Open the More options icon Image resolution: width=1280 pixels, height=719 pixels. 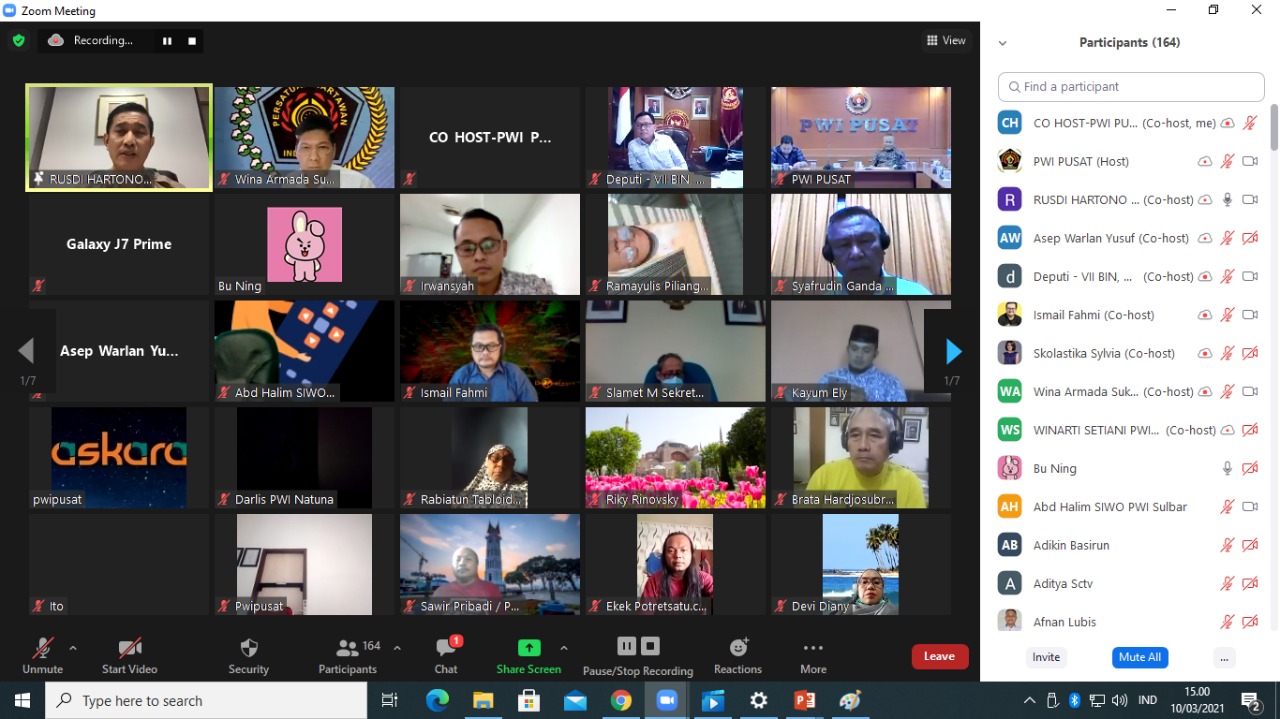(x=813, y=648)
